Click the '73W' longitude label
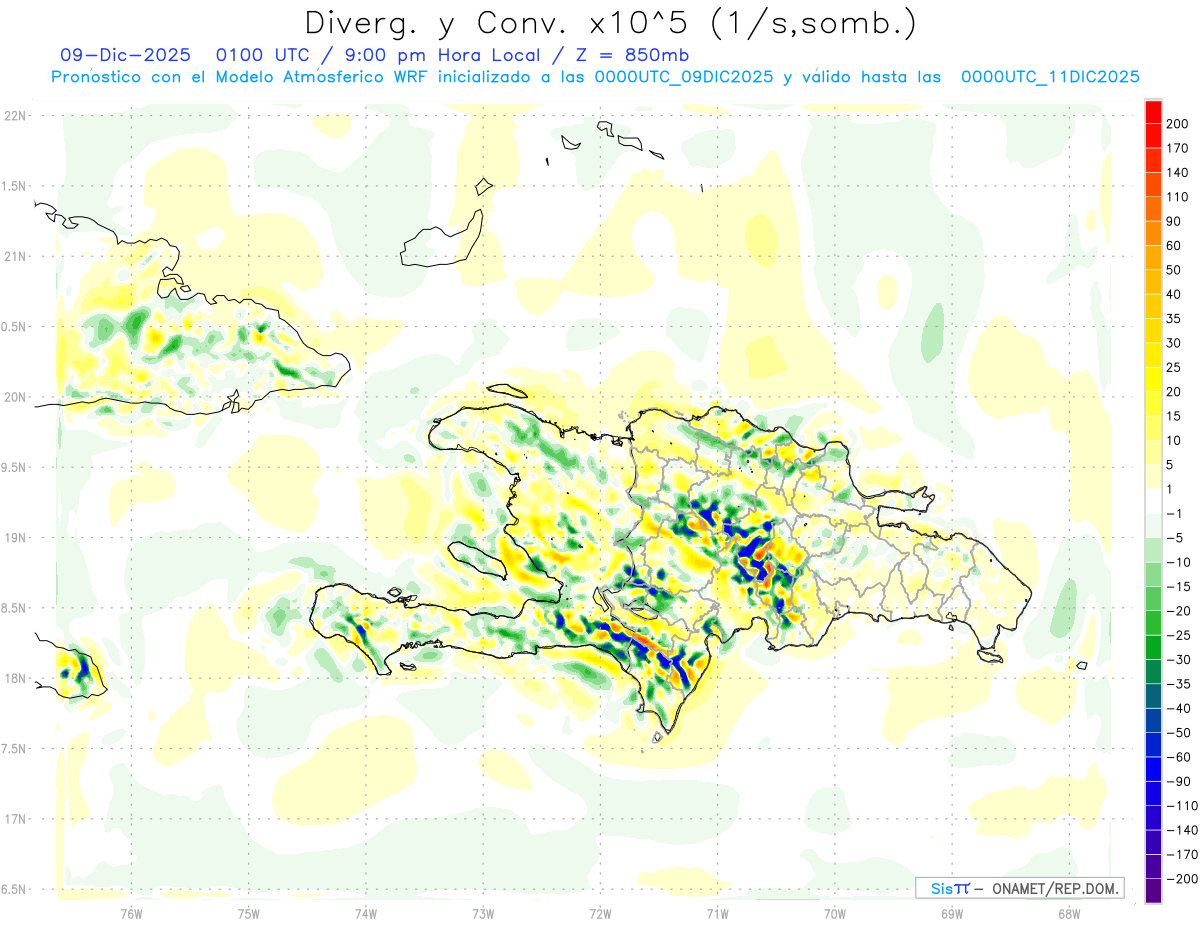 (483, 913)
